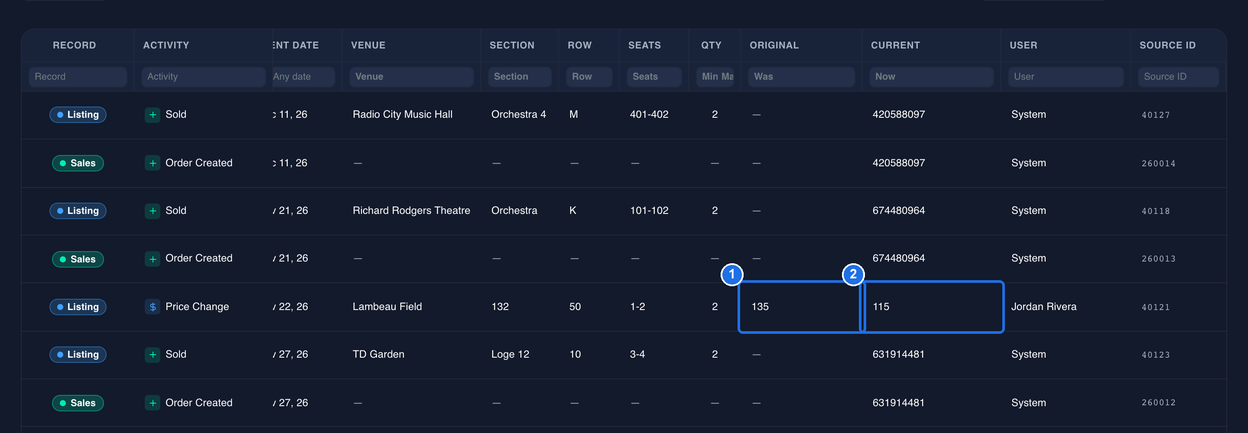
Task: Focus the Activity filter field
Action: pos(204,77)
